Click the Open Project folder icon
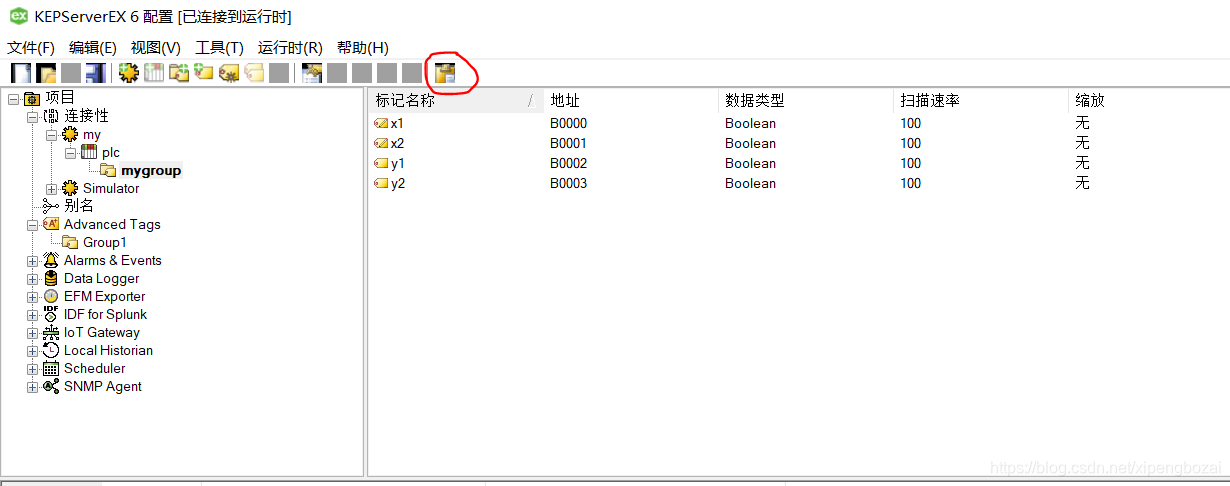The image size is (1230, 486). [x=46, y=73]
